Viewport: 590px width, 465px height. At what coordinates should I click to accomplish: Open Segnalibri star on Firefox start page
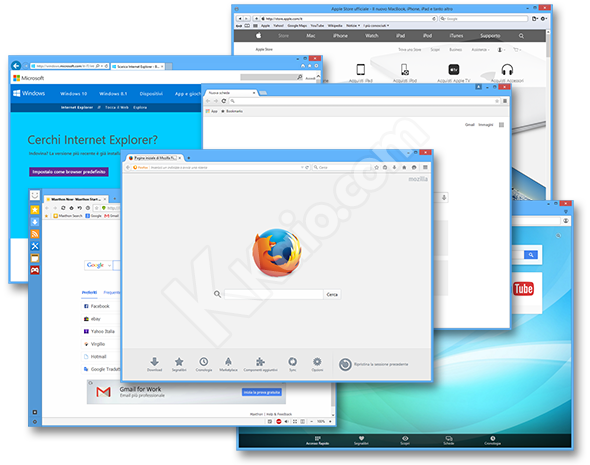pos(179,364)
